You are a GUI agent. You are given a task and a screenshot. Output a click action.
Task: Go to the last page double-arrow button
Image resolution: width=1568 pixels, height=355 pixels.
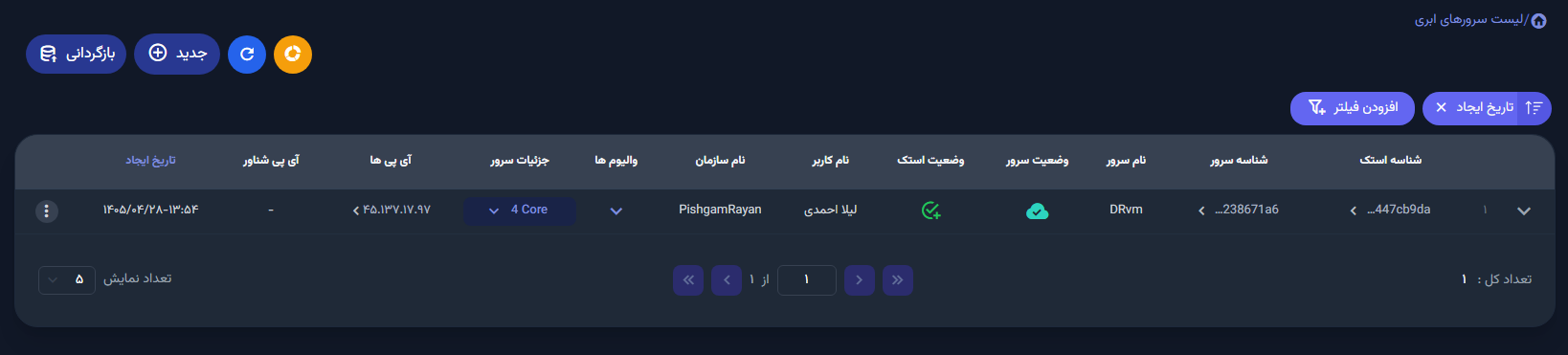click(688, 280)
